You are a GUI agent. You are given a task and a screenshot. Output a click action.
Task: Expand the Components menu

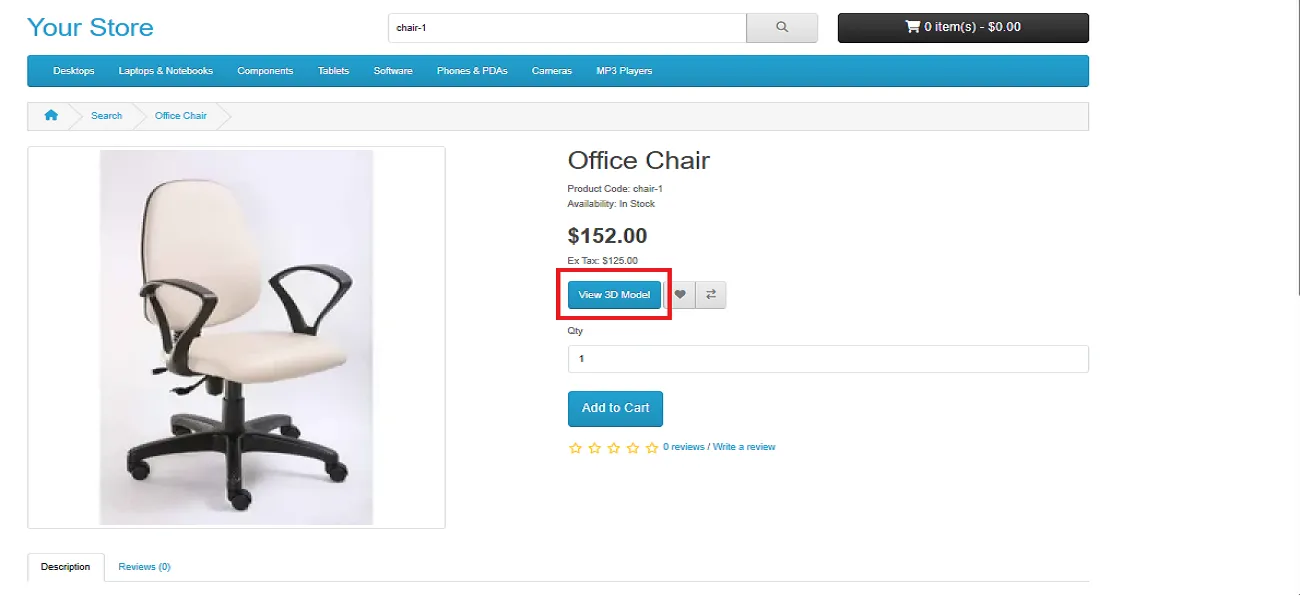point(265,71)
